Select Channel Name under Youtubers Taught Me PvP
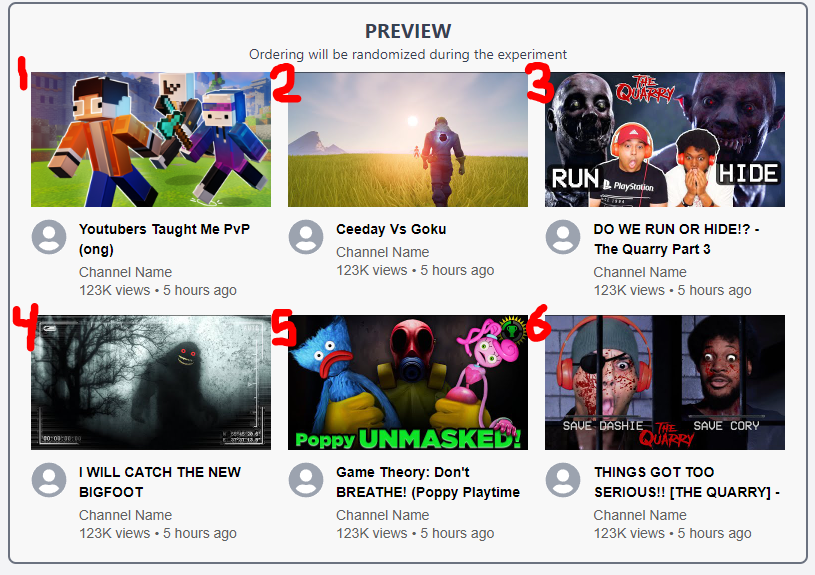The width and height of the screenshot is (815, 575). pyautogui.click(x=125, y=272)
